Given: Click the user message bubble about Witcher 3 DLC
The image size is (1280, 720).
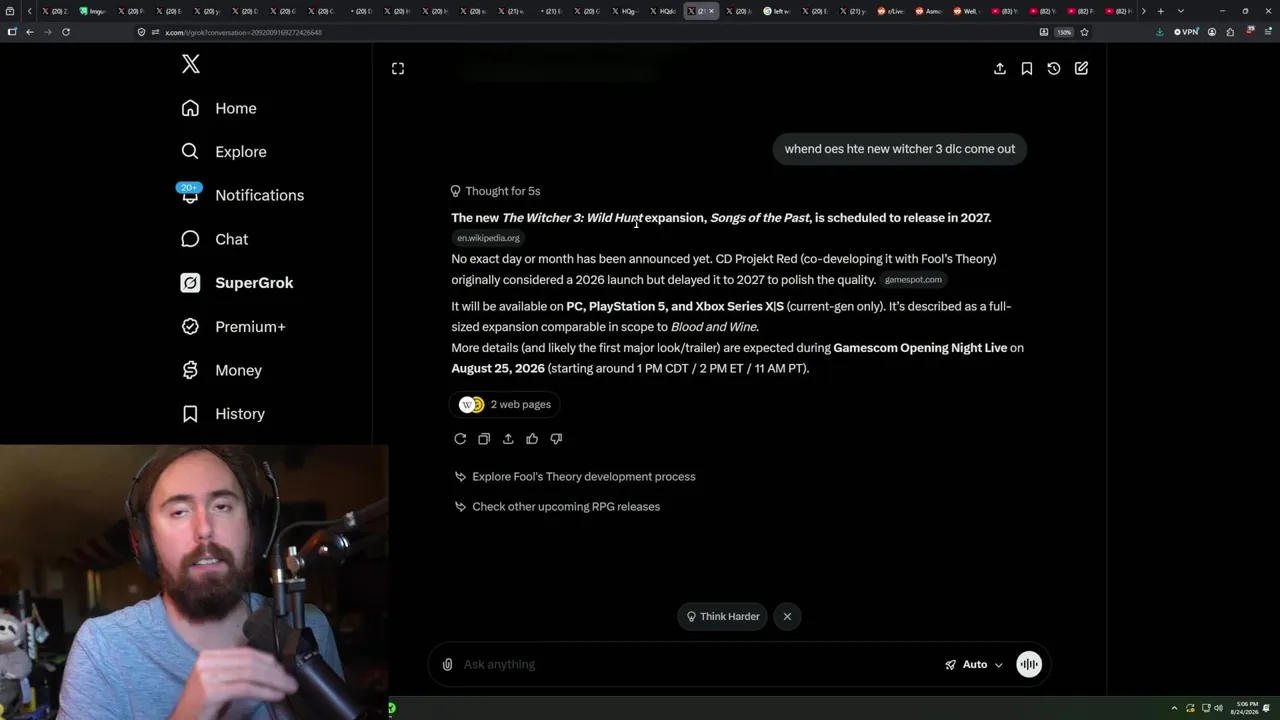Looking at the screenshot, I should pos(899,149).
